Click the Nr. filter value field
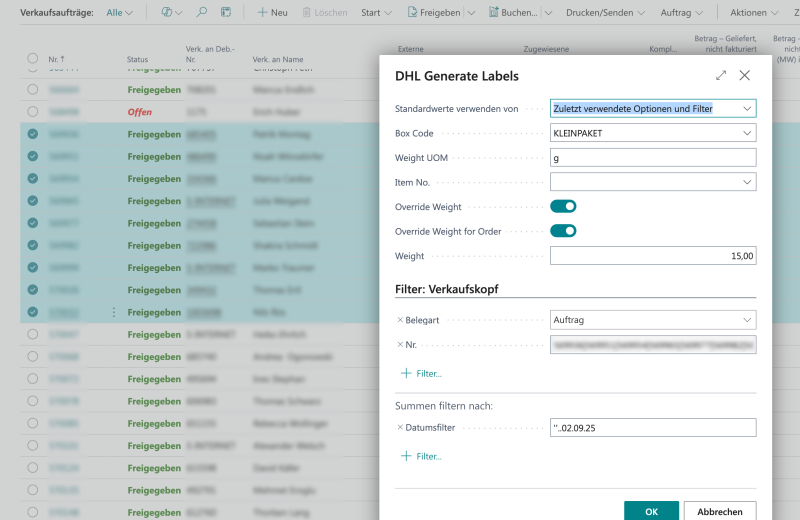This screenshot has height=520, width=800. click(x=653, y=344)
